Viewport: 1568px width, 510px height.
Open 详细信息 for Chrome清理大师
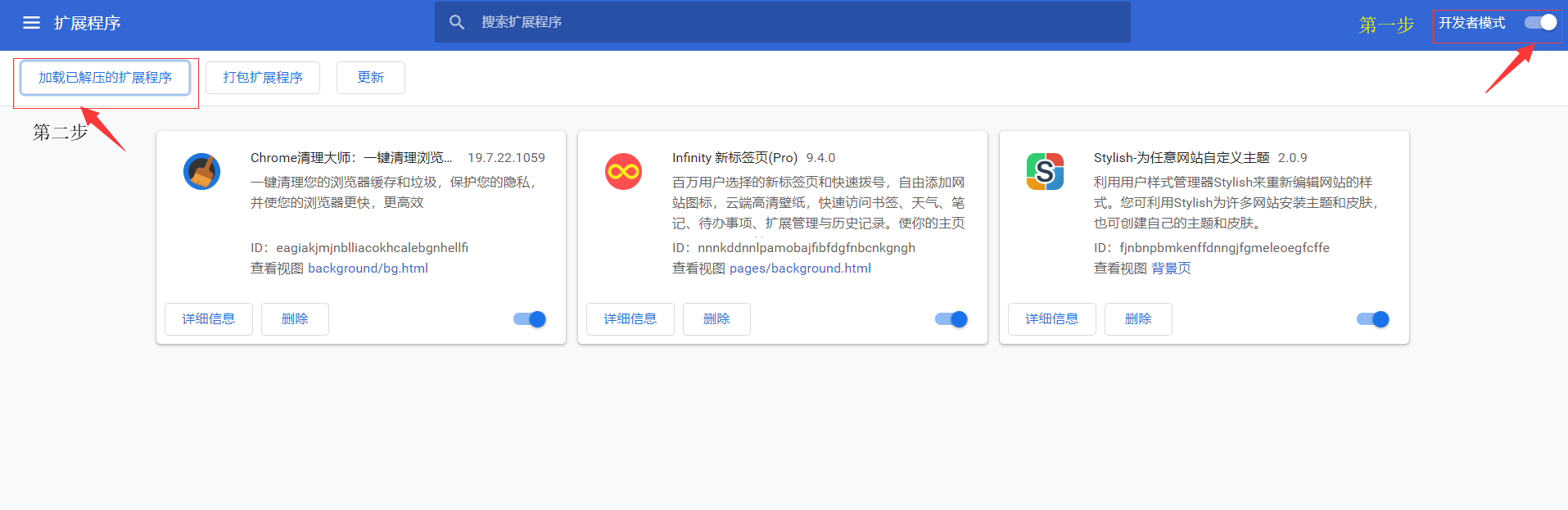coord(209,319)
